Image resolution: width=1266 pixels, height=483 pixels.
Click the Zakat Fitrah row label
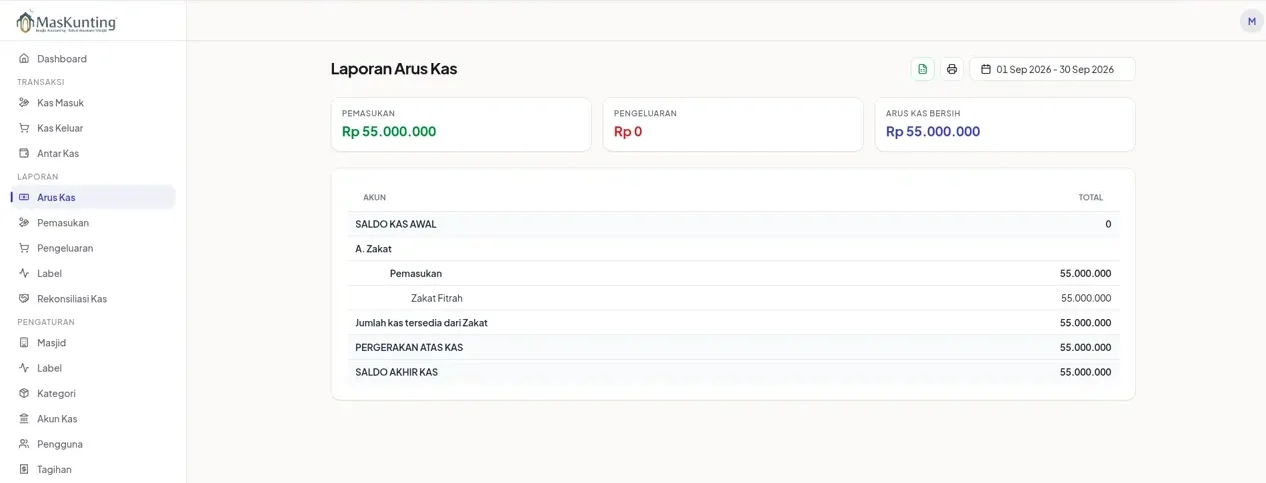437,298
